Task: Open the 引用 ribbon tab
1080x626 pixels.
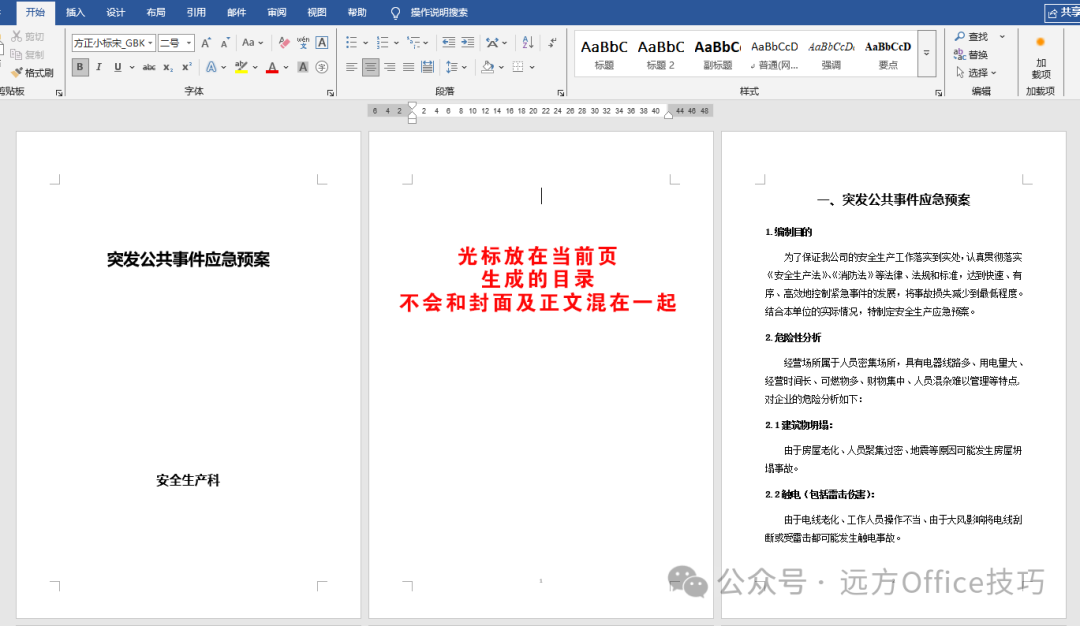Action: click(x=196, y=12)
